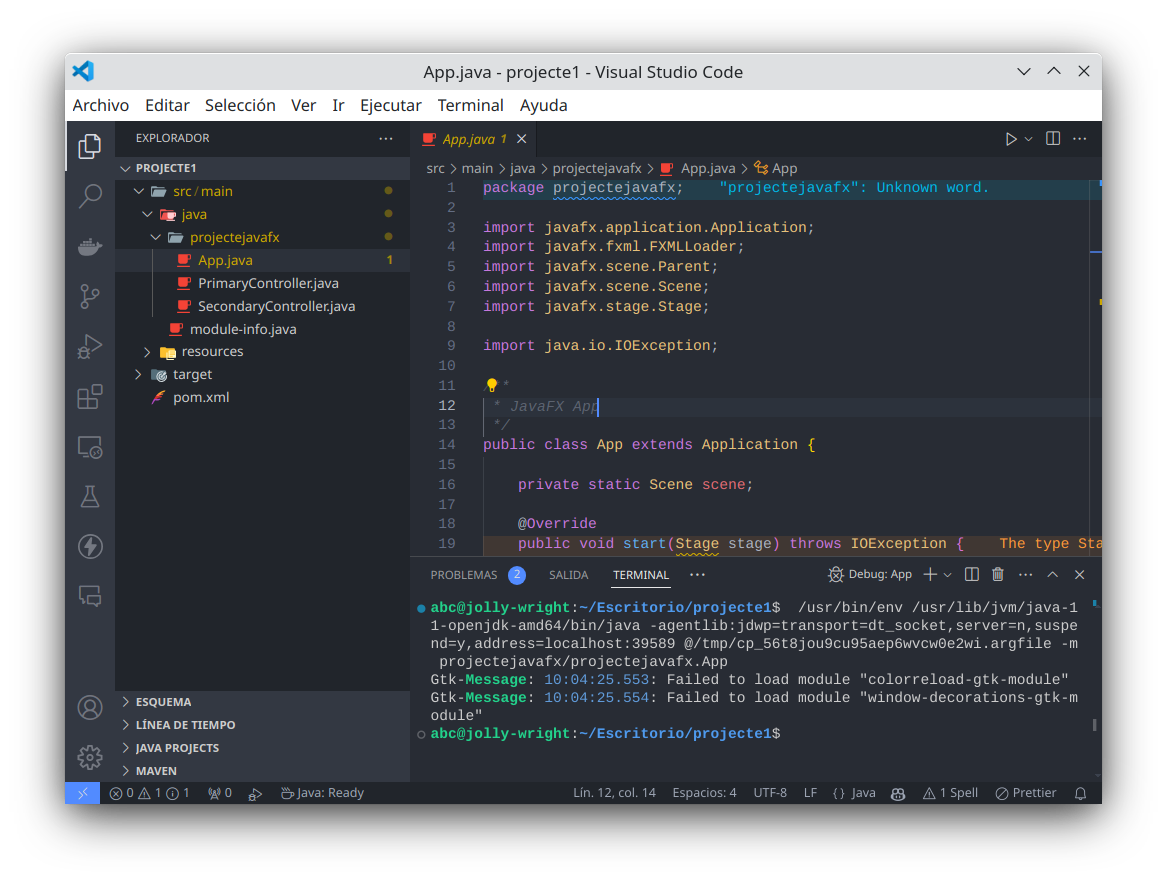Open the Search view in Activity Bar
Image resolution: width=1167 pixels, height=881 pixels.
[x=90, y=196]
